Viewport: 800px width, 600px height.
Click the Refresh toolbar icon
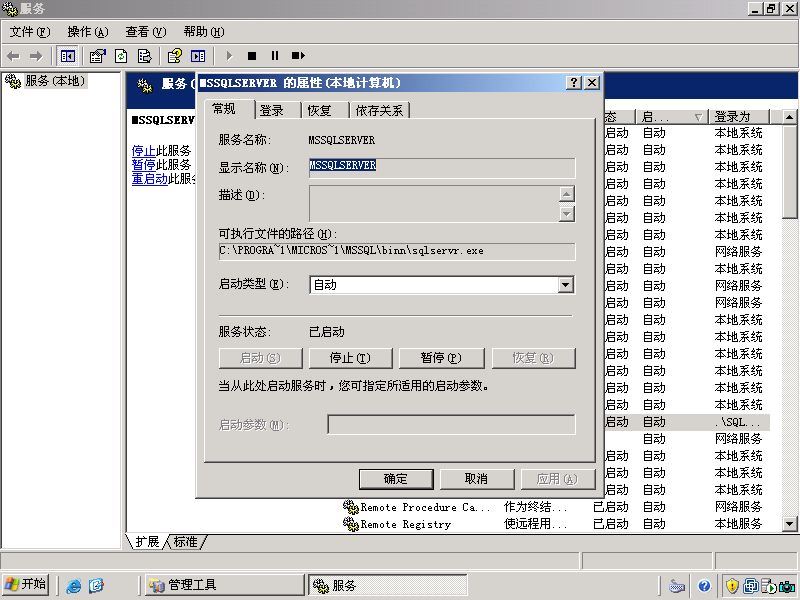click(121, 56)
